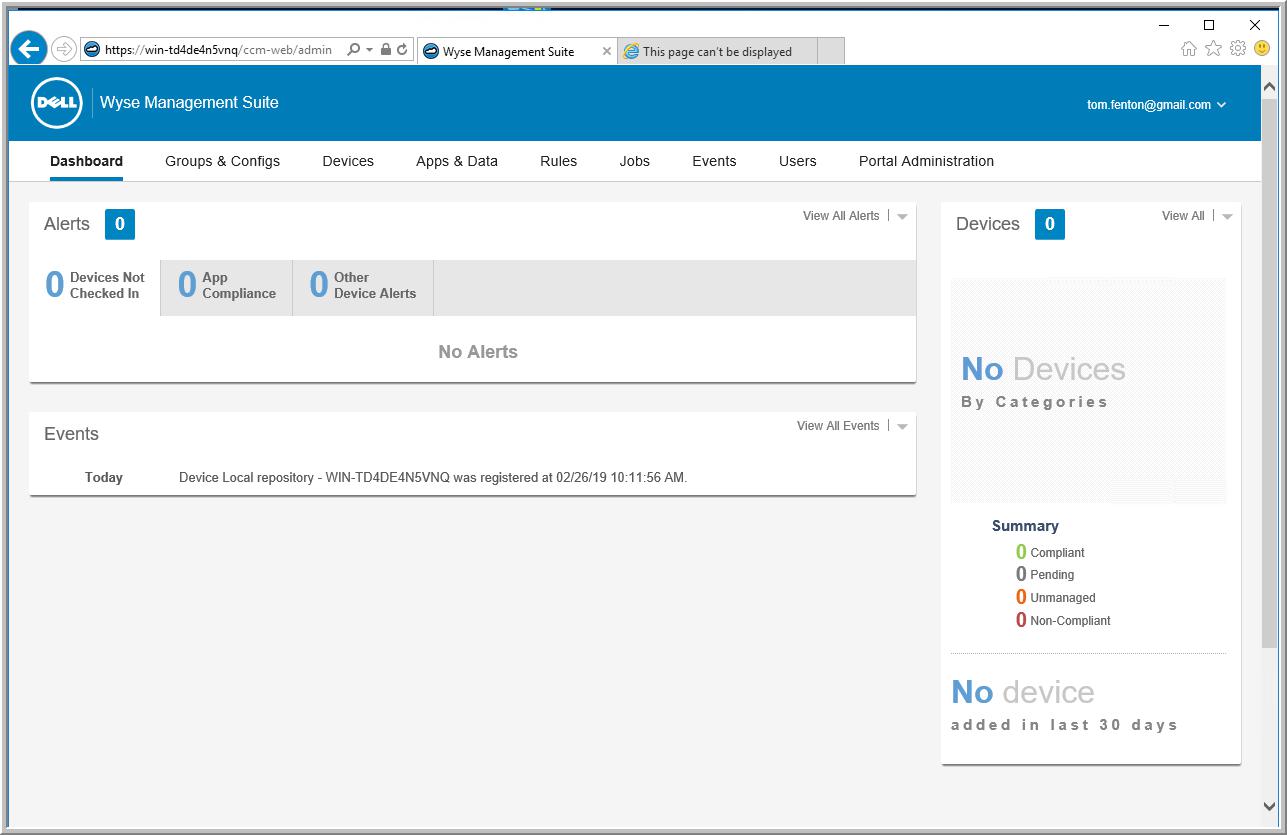Click the page scrollbar down arrow

point(1270,806)
